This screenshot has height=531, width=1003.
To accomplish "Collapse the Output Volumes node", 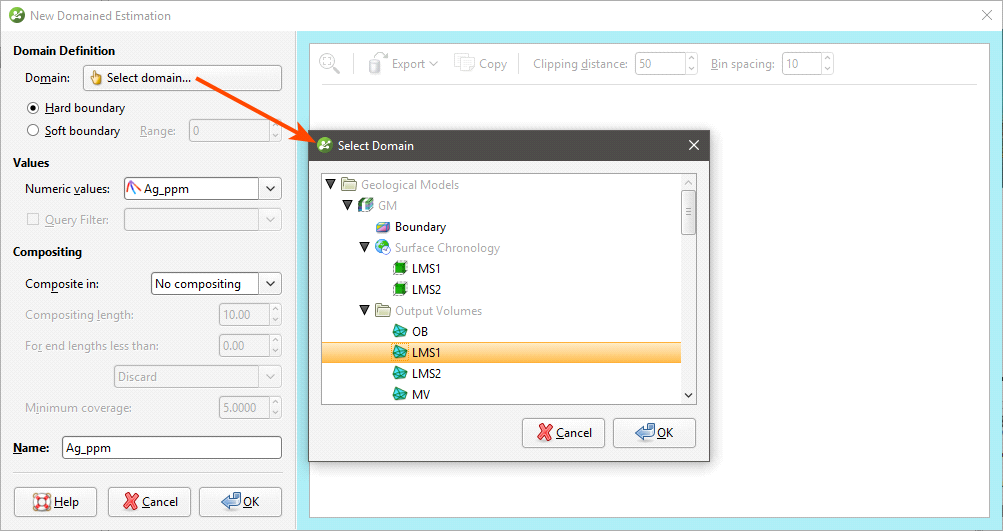I will point(365,310).
